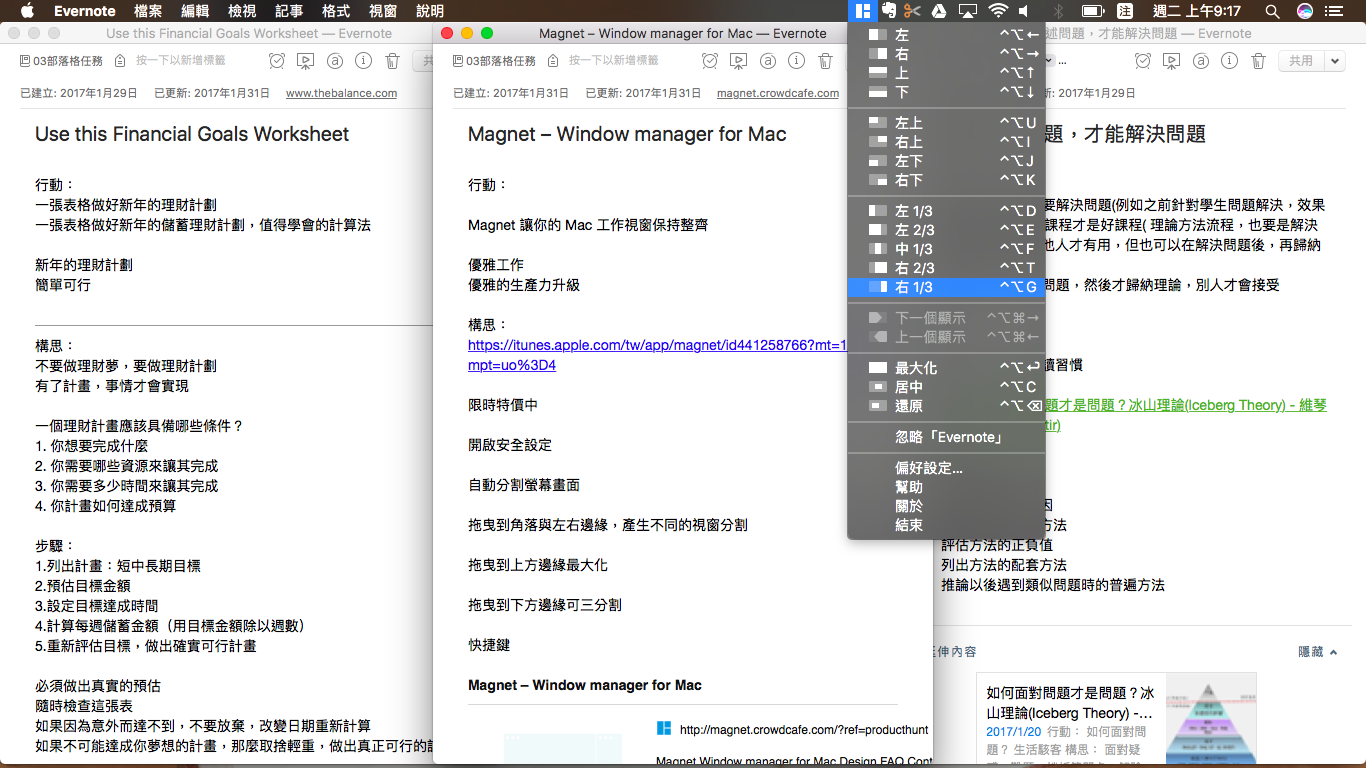Select 中 1/3 in the Magnet menu

(x=946, y=249)
